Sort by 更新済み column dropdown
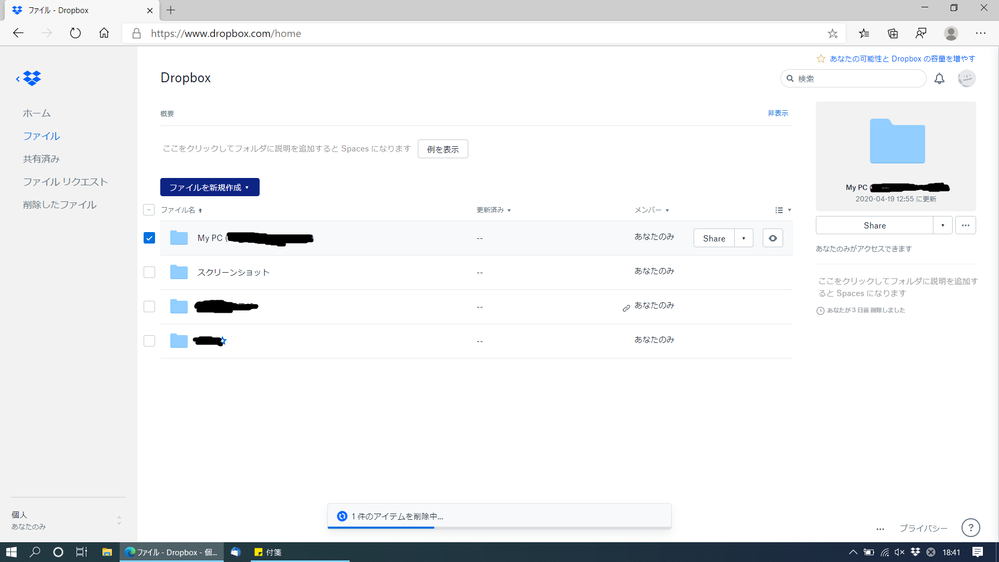999x562 pixels. pyautogui.click(x=494, y=210)
